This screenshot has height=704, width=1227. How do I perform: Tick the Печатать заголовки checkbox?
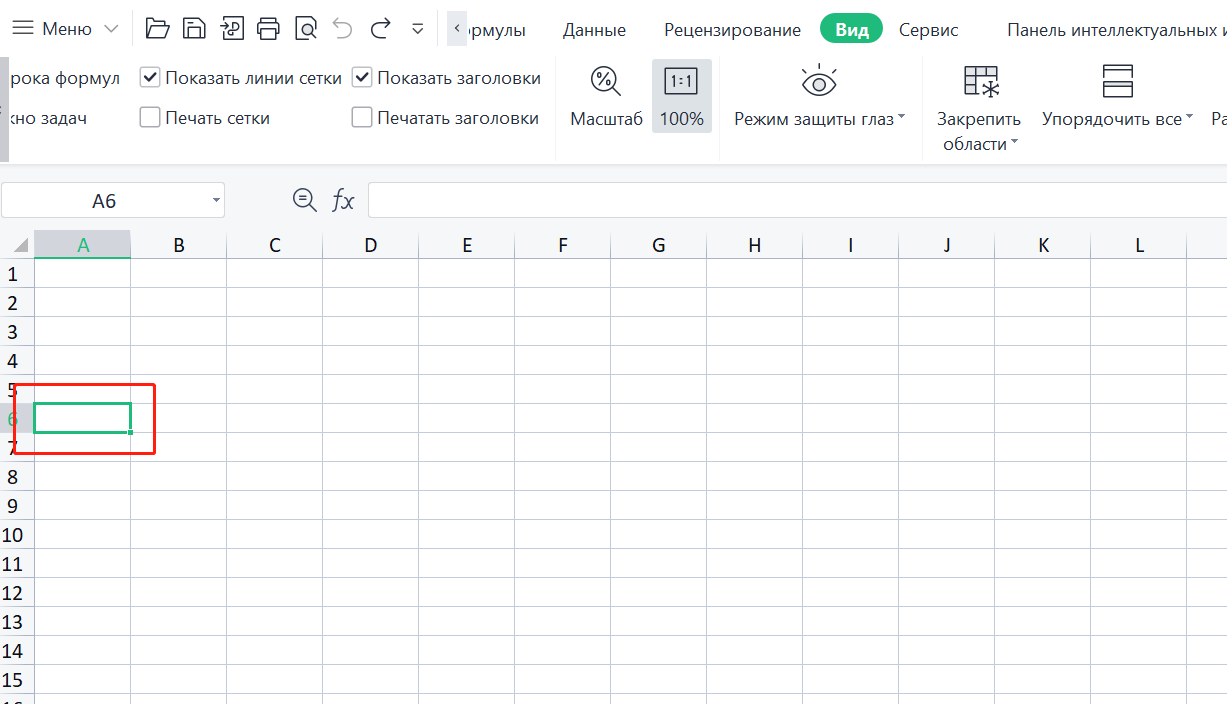(x=362, y=118)
